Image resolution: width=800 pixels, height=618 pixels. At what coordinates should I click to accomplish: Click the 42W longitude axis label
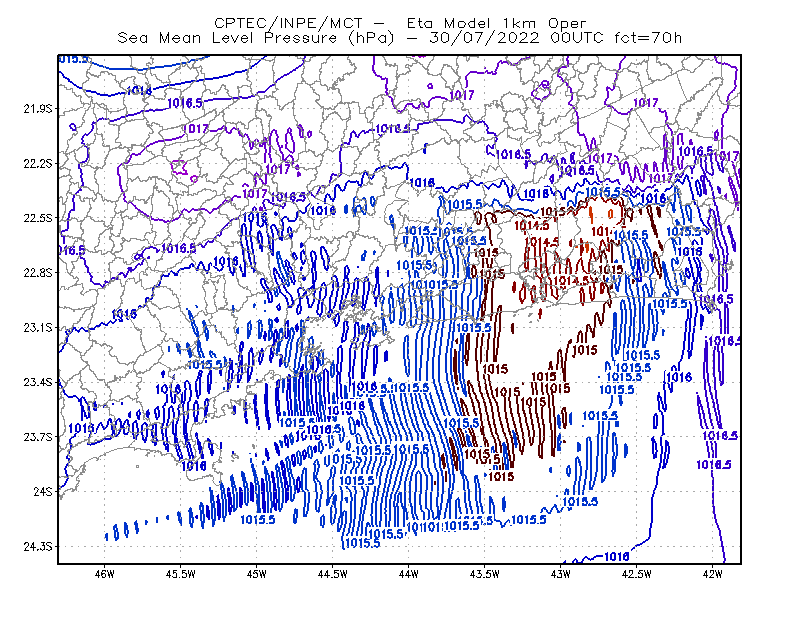pos(712,574)
